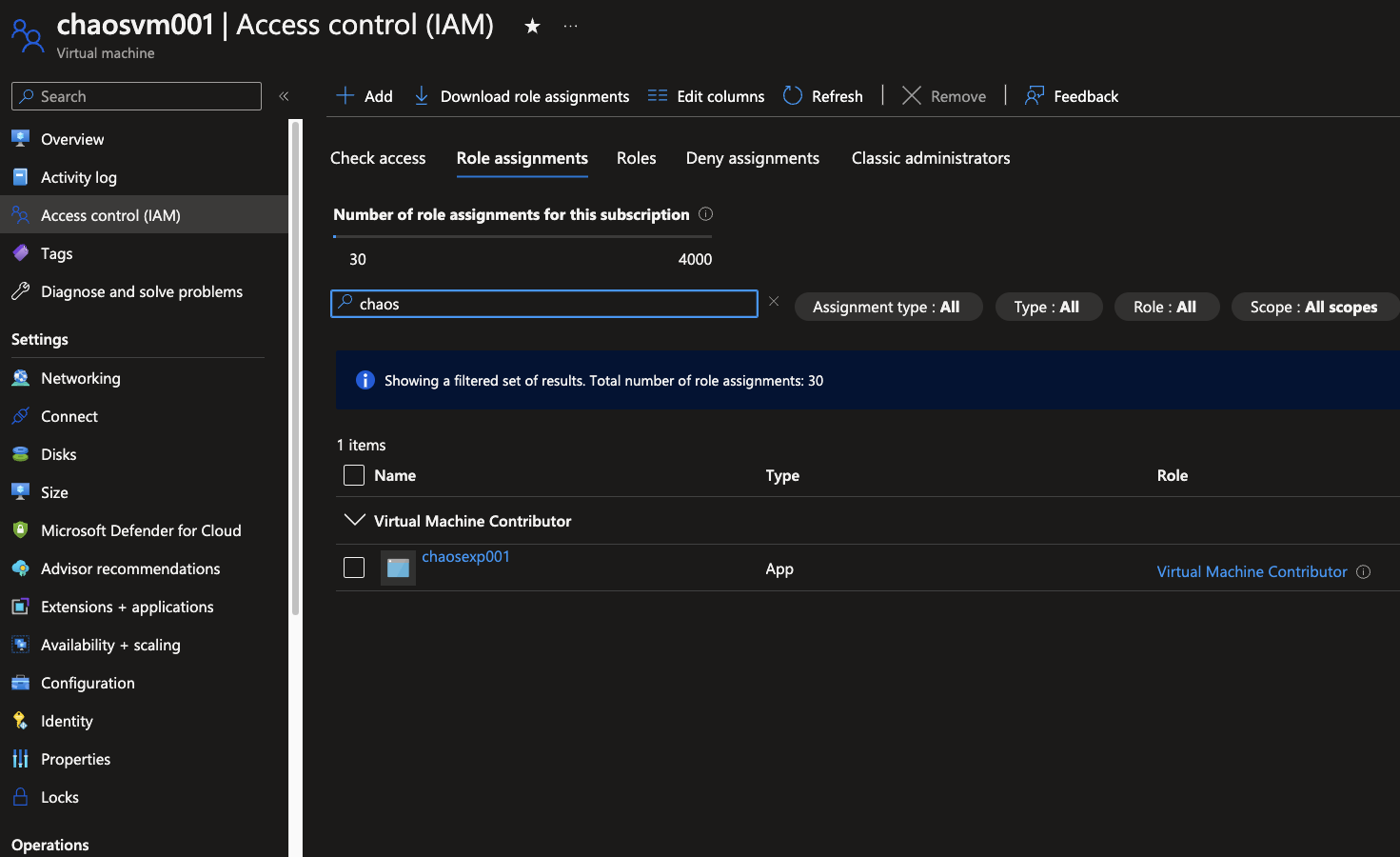Click the Add plus icon
The image size is (1400, 857).
345,96
